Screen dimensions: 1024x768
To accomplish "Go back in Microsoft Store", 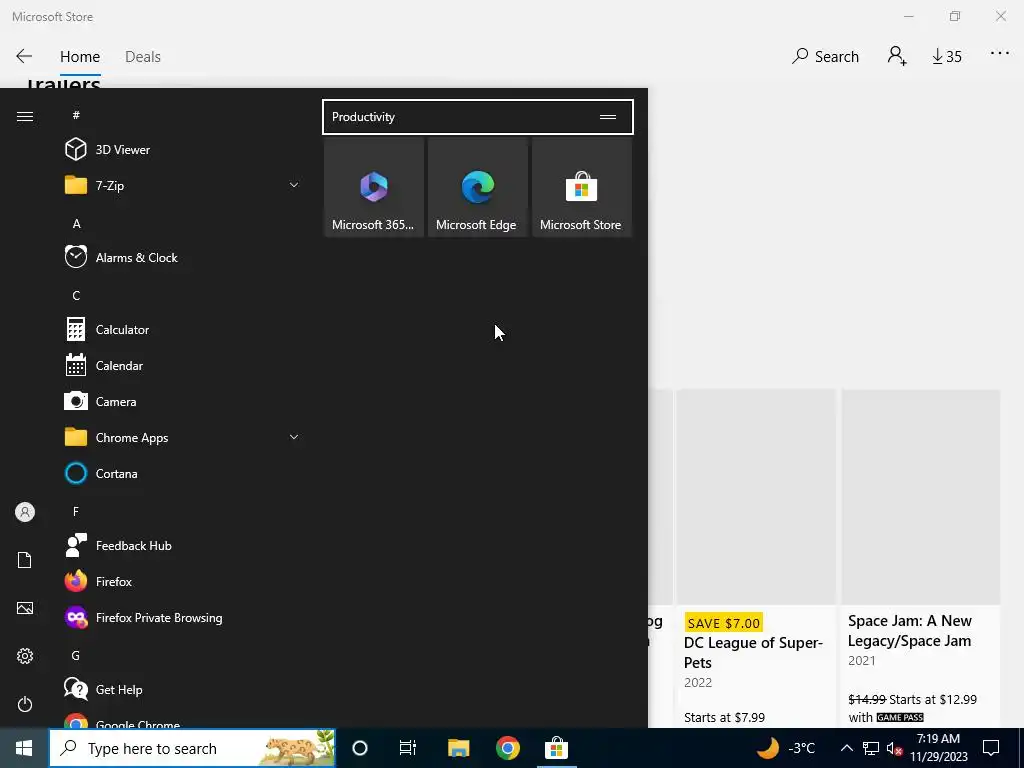I will 24,56.
